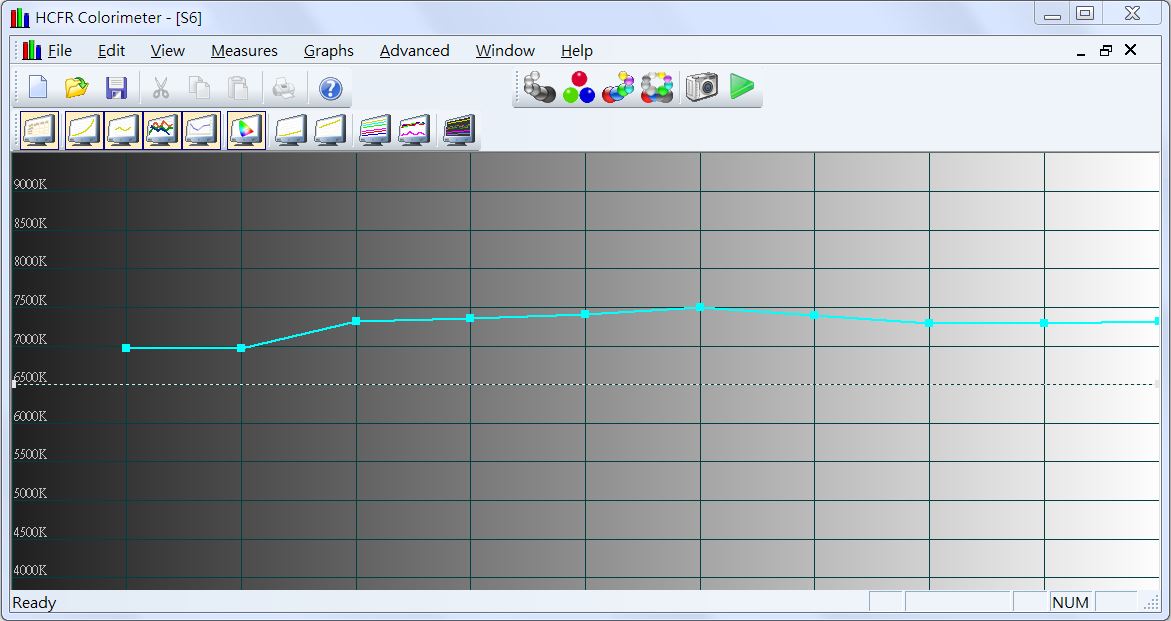Click the 7500K axis label

[x=31, y=300]
